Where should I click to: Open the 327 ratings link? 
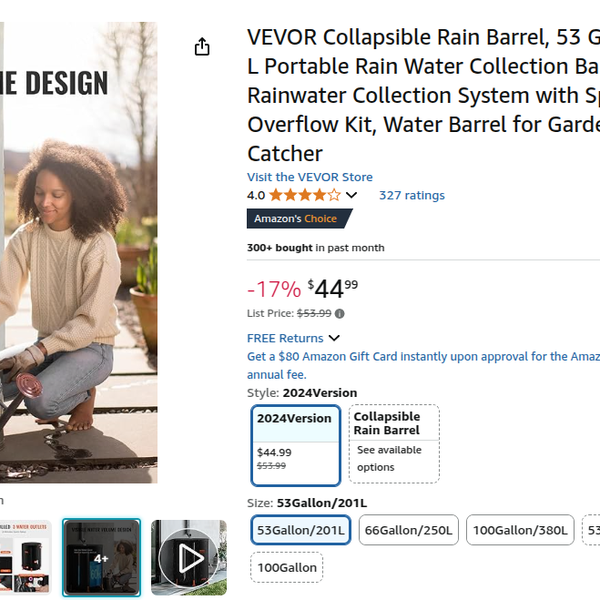coord(411,195)
